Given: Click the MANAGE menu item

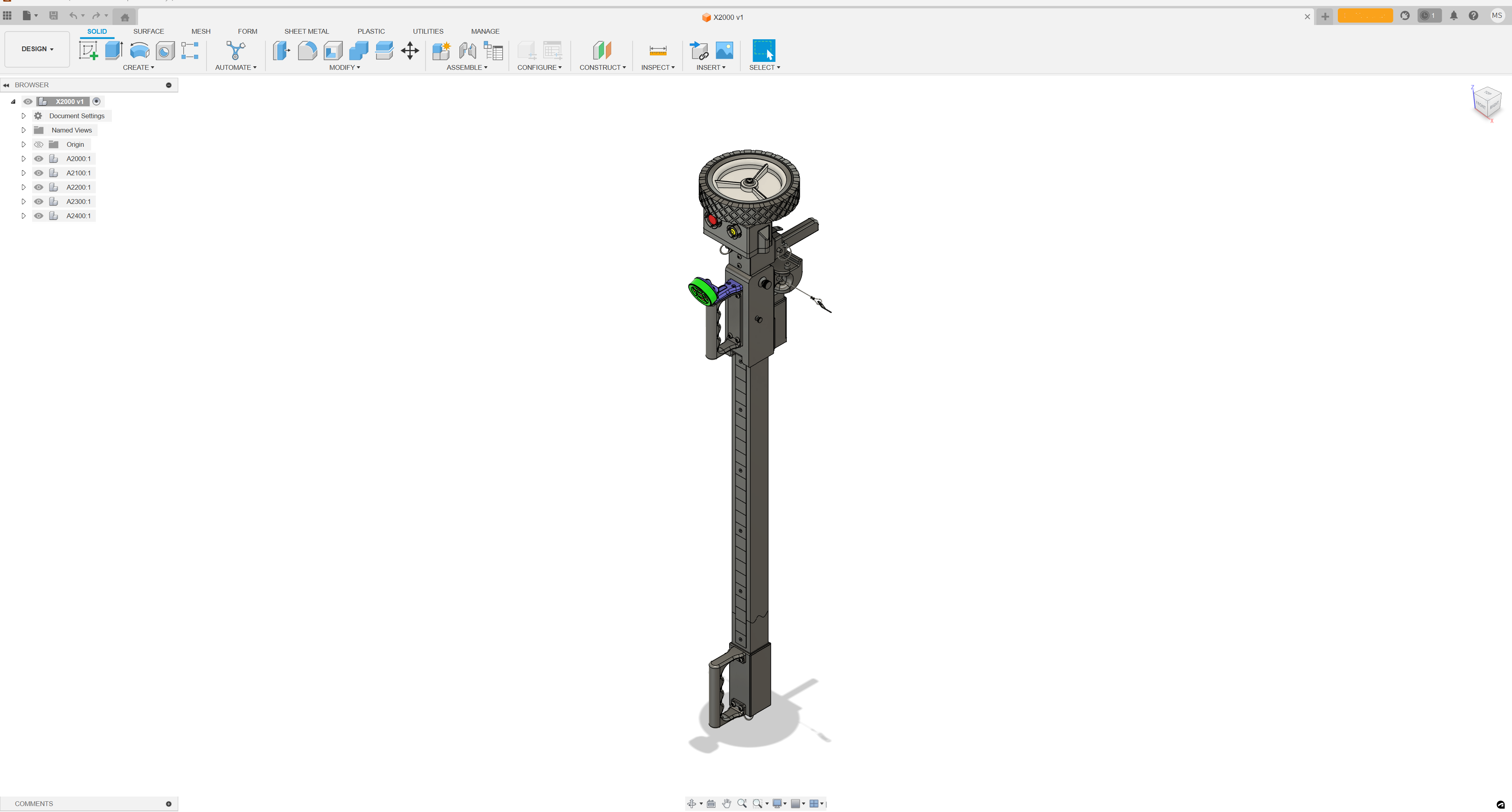Looking at the screenshot, I should 485,31.
